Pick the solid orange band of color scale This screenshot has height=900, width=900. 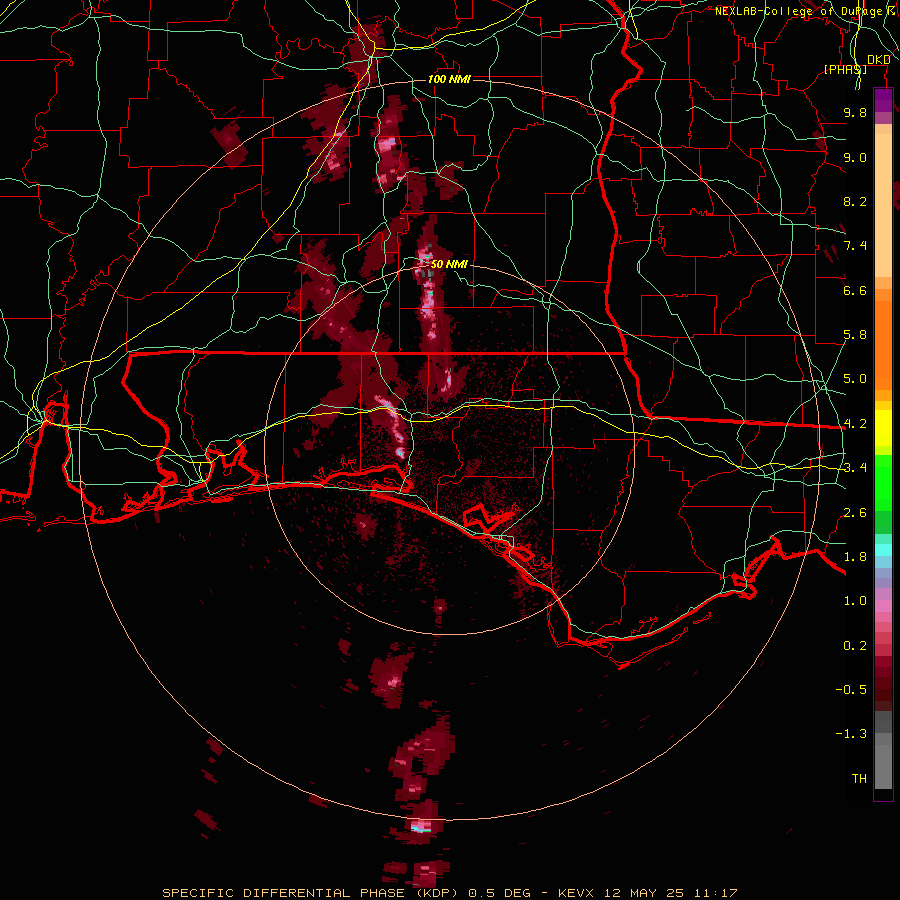[883, 344]
